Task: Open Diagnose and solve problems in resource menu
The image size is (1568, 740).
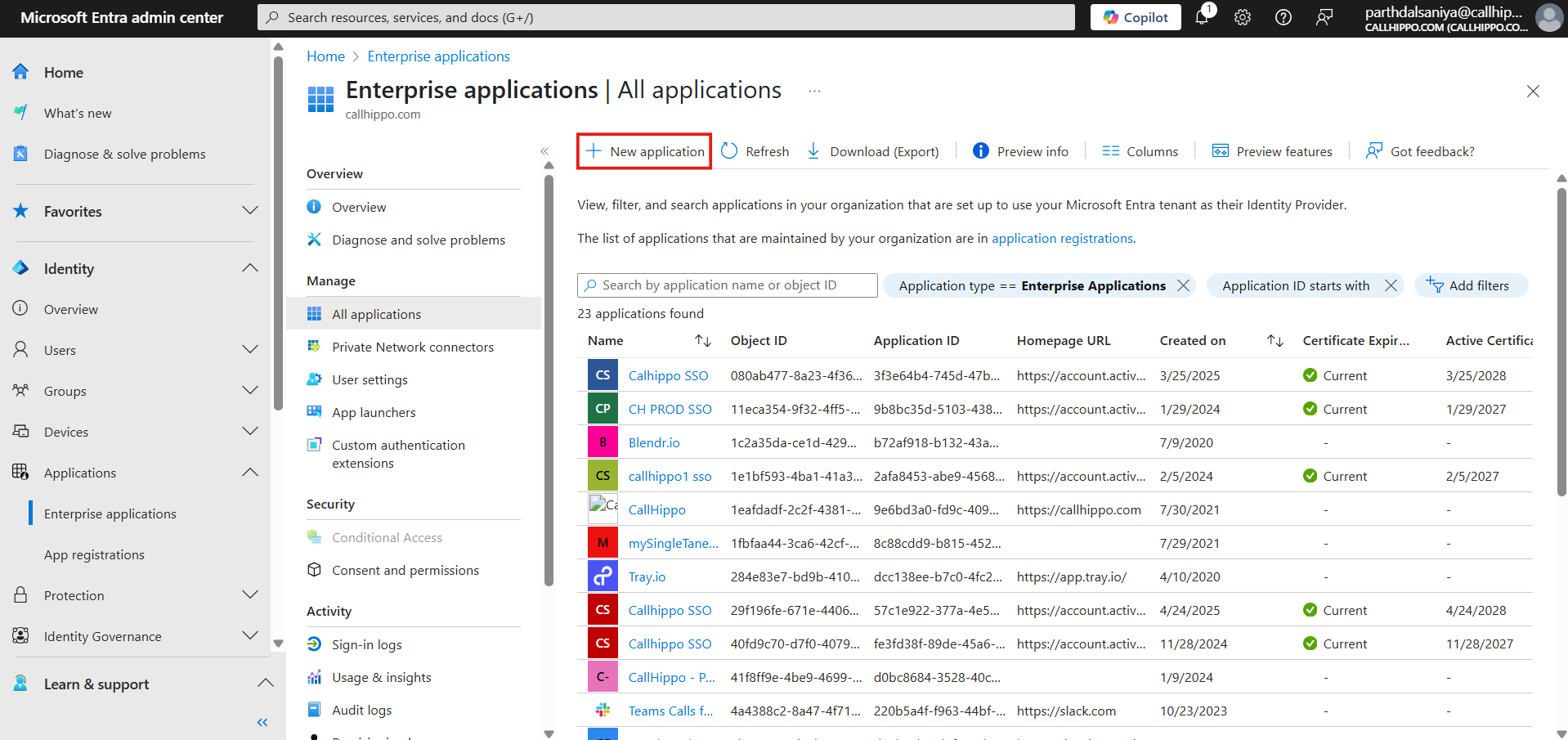Action: point(419,240)
